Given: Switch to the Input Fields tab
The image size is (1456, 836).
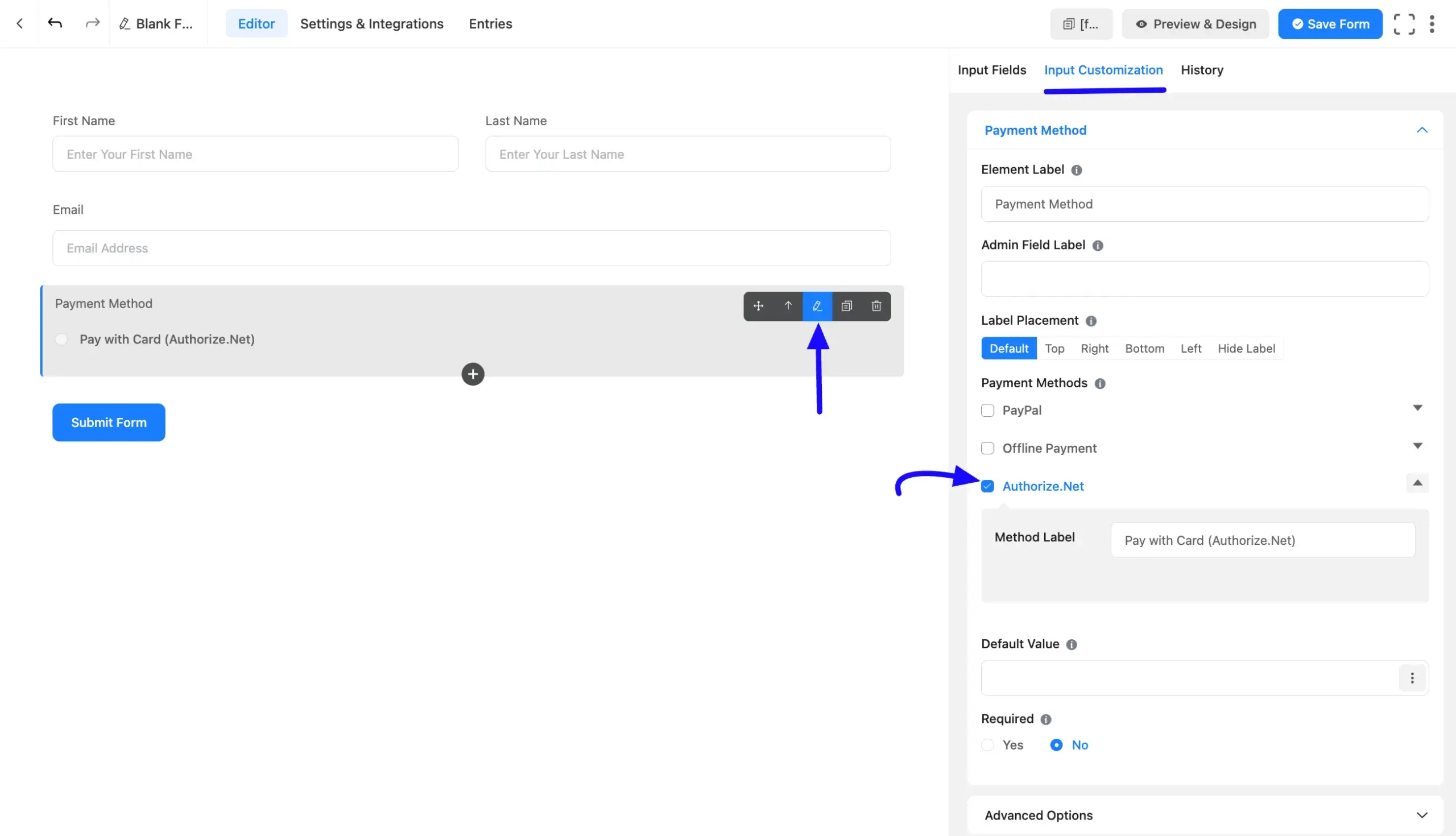Looking at the screenshot, I should point(991,69).
